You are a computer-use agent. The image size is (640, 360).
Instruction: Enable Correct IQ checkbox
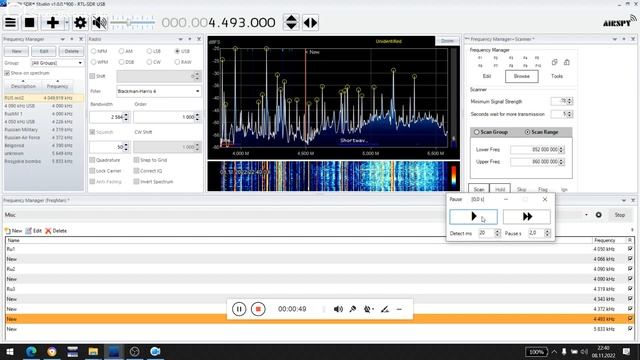click(x=136, y=171)
